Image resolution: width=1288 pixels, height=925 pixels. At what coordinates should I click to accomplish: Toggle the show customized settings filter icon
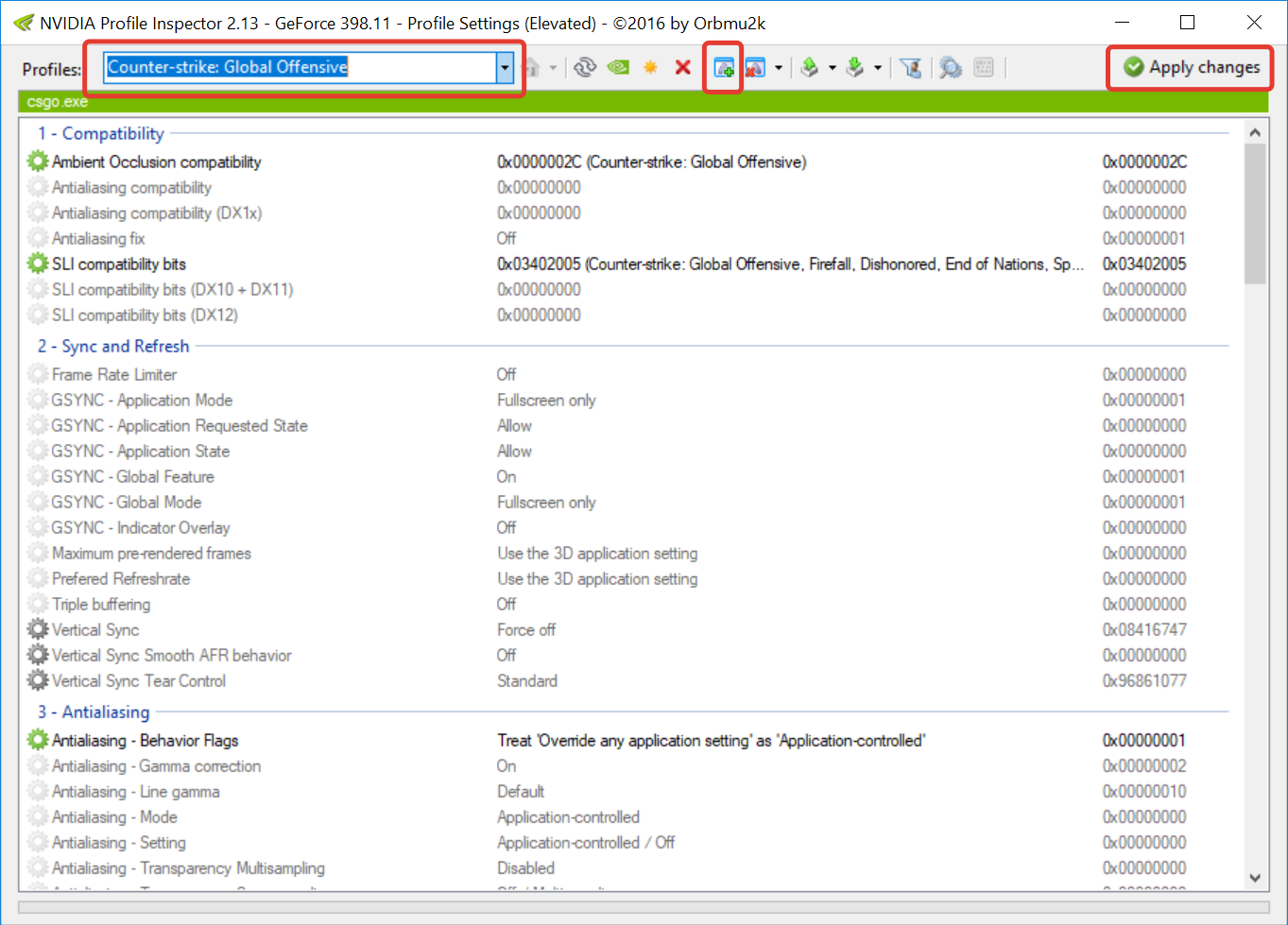911,67
